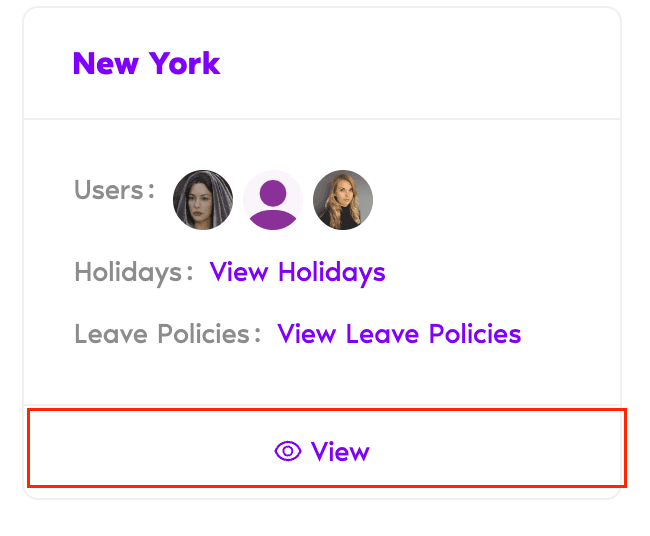Open the hooded dark-haired woman's avatar
650x536 pixels.
pos(203,200)
